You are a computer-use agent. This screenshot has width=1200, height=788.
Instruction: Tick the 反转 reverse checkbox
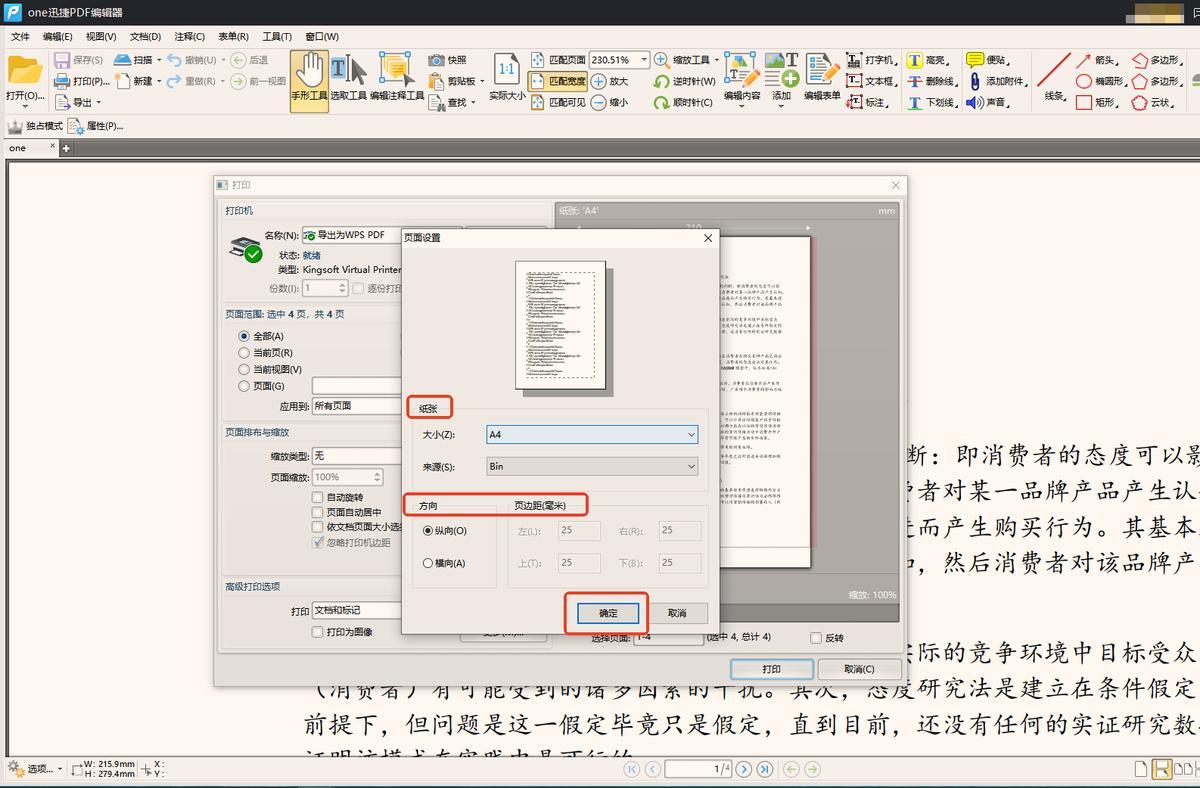pos(816,638)
